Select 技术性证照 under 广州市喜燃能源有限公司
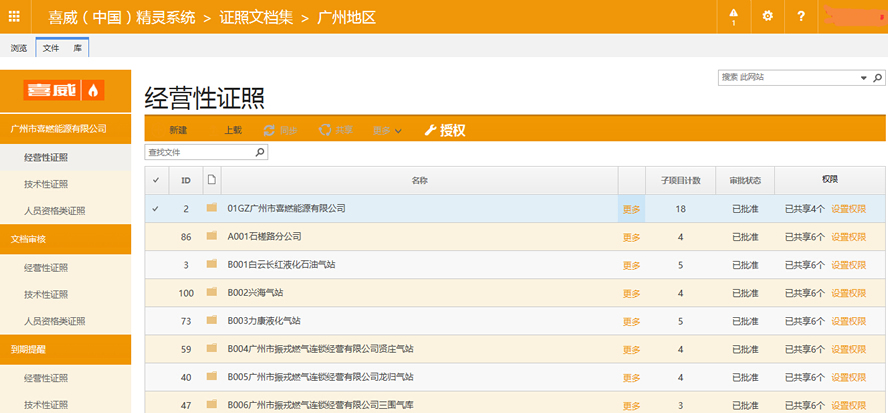Viewport: 888px width, 413px height. (46, 184)
